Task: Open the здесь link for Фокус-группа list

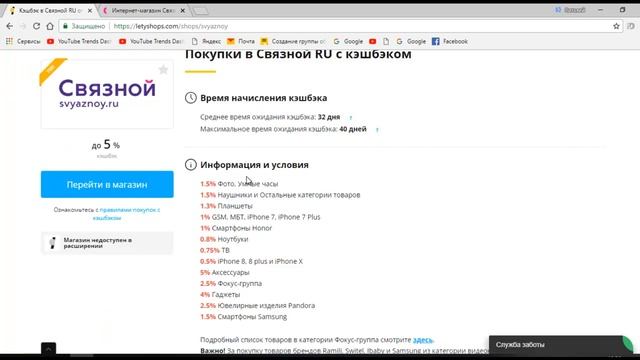Action: click(423, 340)
